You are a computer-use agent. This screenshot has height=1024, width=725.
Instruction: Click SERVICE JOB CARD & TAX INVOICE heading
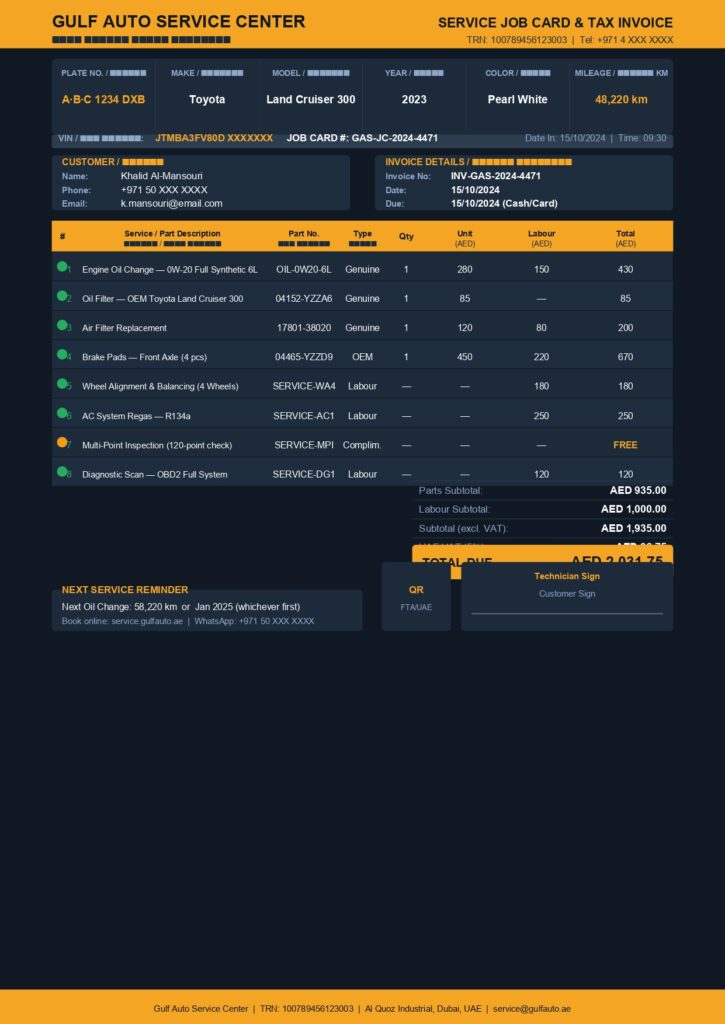point(555,23)
